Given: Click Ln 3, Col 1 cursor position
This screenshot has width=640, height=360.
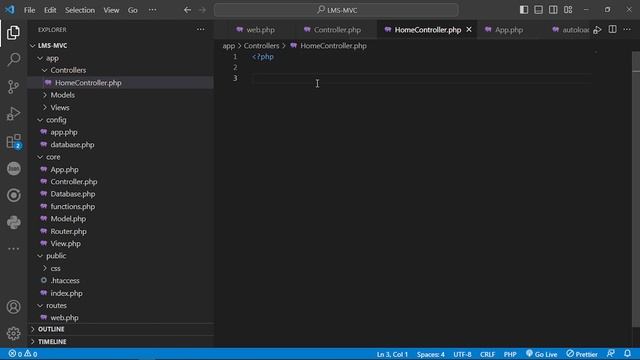Looking at the screenshot, I should (392, 354).
